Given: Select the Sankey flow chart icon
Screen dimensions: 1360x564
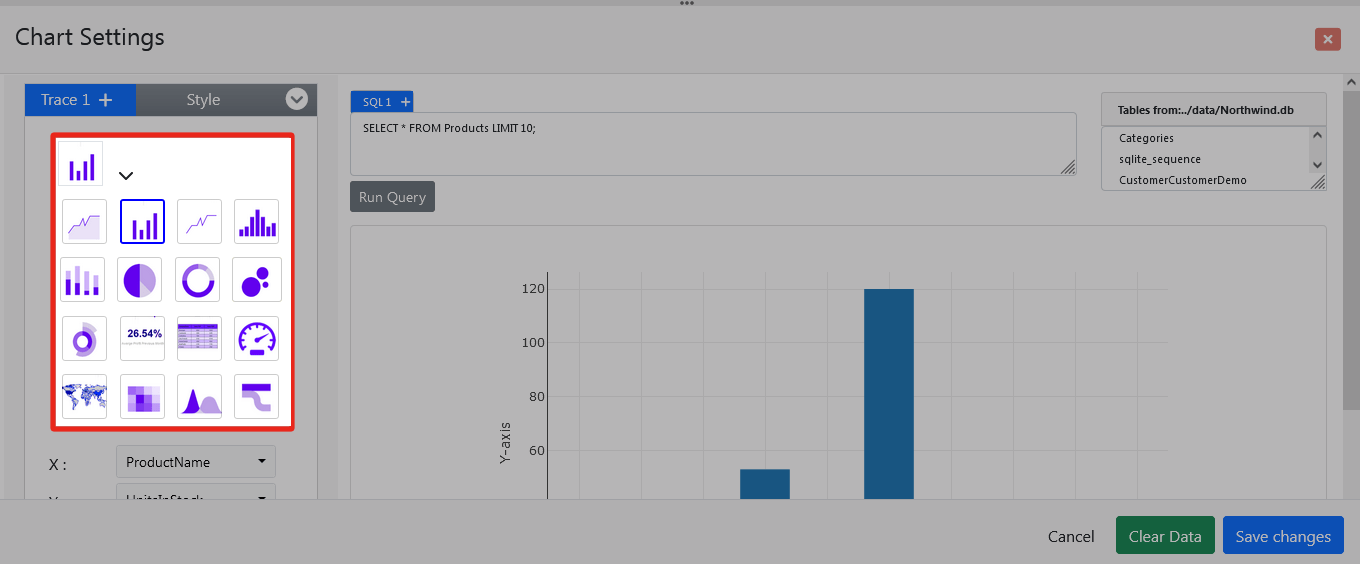Looking at the screenshot, I should (257, 396).
